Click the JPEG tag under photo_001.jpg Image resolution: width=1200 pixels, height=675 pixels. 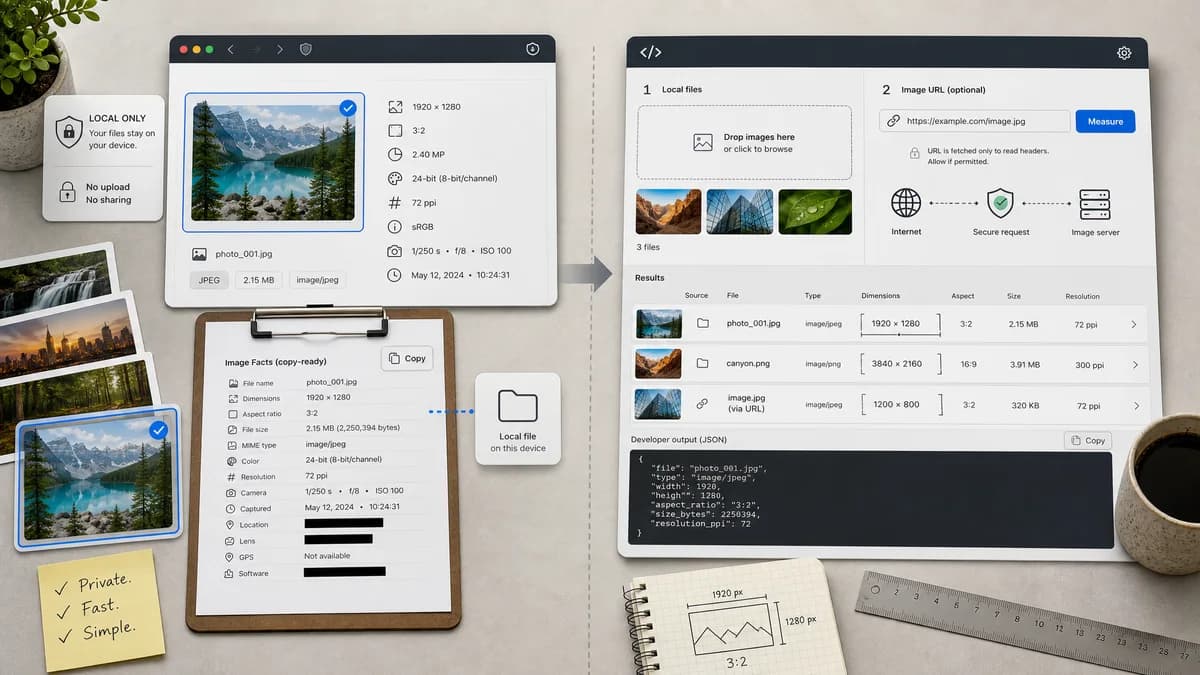(209, 280)
